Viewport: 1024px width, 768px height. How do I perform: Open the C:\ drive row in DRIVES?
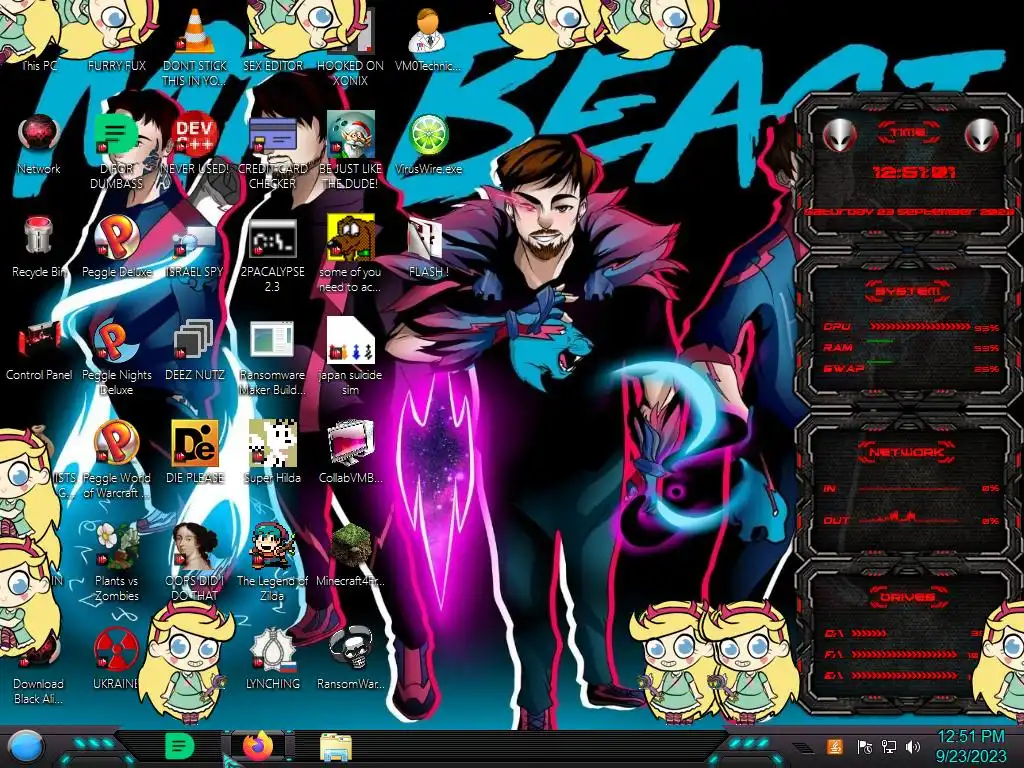[904, 633]
